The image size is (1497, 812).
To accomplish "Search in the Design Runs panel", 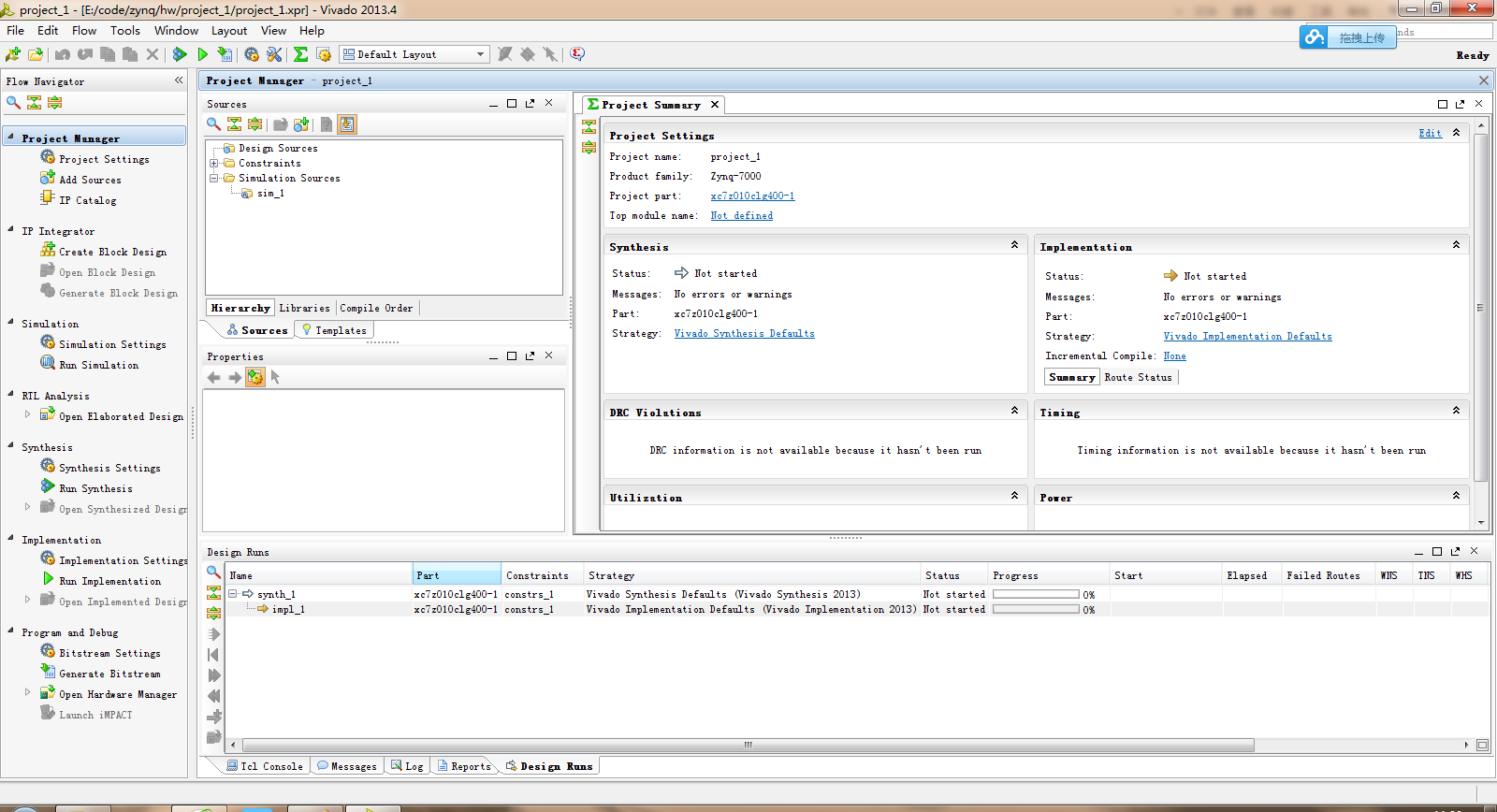I will pos(213,572).
